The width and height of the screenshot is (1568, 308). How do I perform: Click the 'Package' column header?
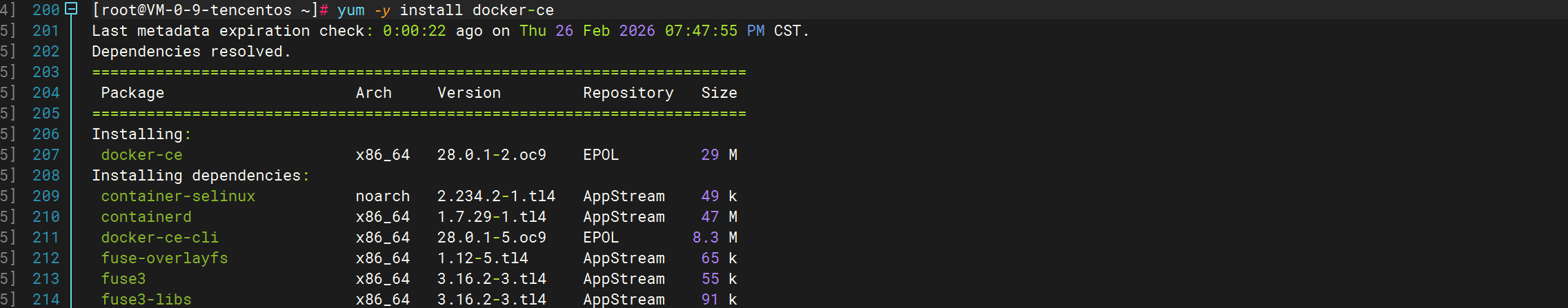pos(132,93)
